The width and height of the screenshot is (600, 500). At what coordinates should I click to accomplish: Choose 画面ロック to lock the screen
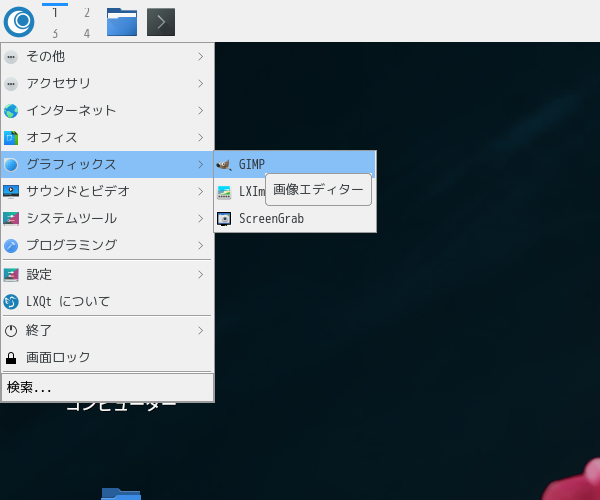(x=107, y=358)
